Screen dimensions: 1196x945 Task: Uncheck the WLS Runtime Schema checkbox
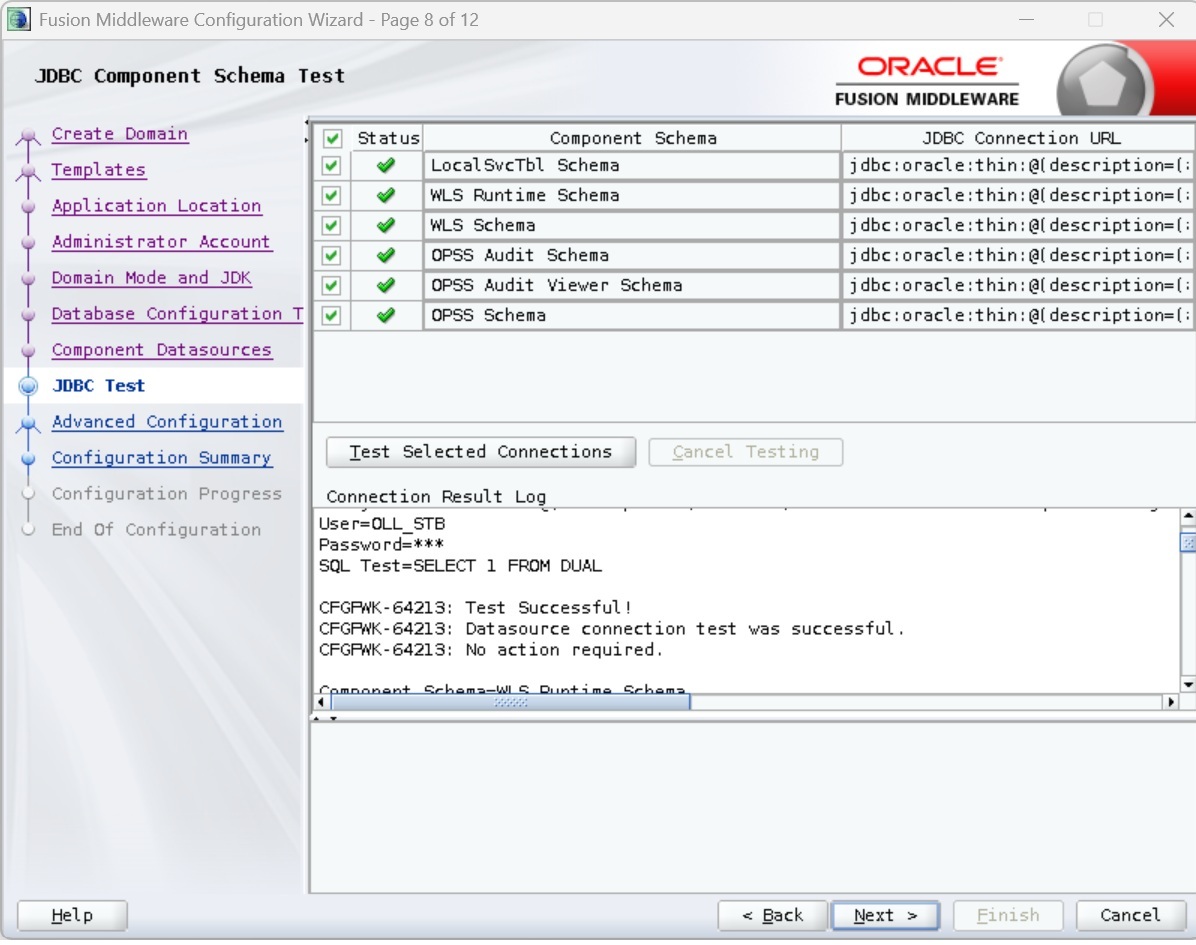pyautogui.click(x=332, y=196)
